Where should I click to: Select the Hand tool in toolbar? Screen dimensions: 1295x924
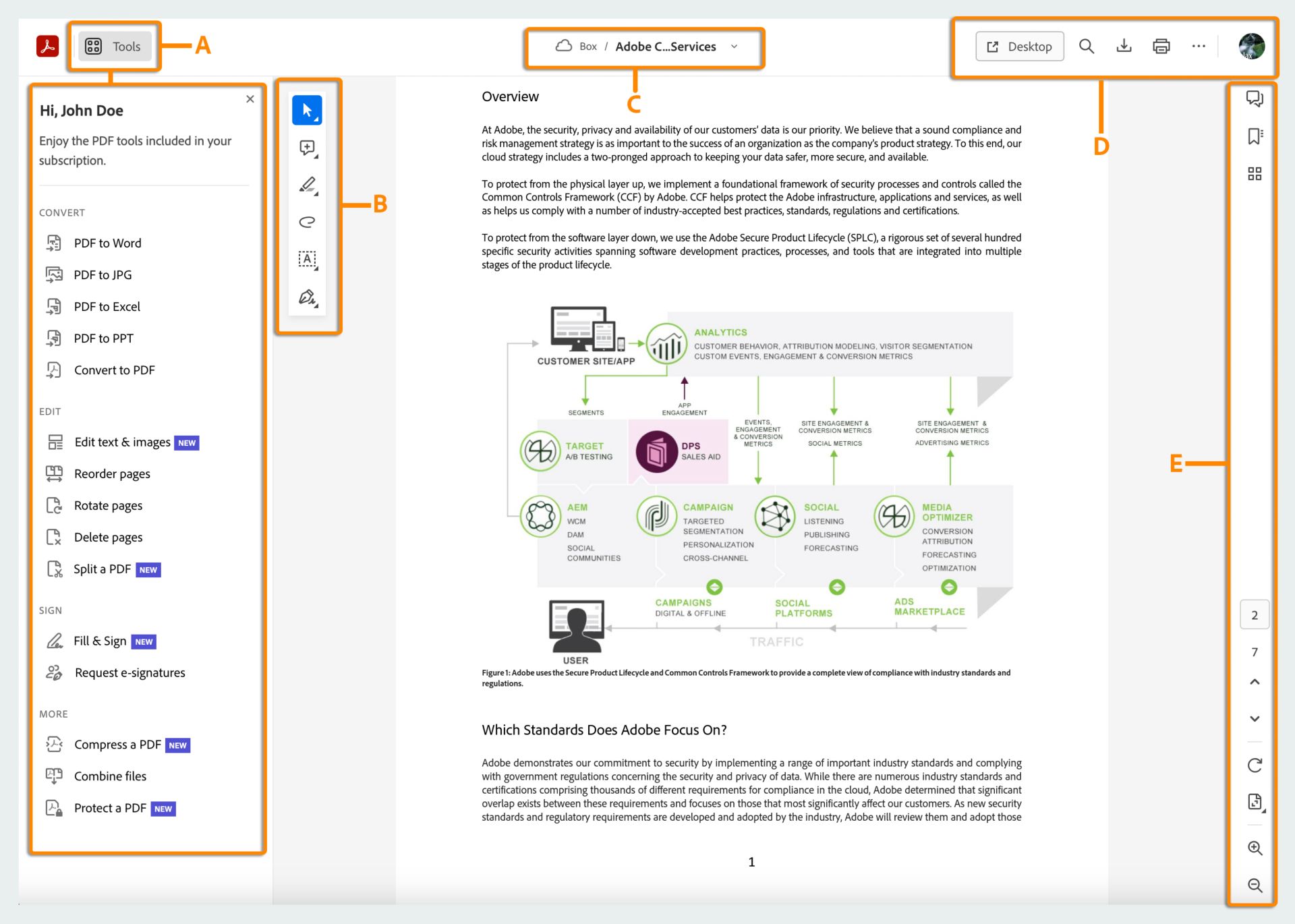[307, 109]
